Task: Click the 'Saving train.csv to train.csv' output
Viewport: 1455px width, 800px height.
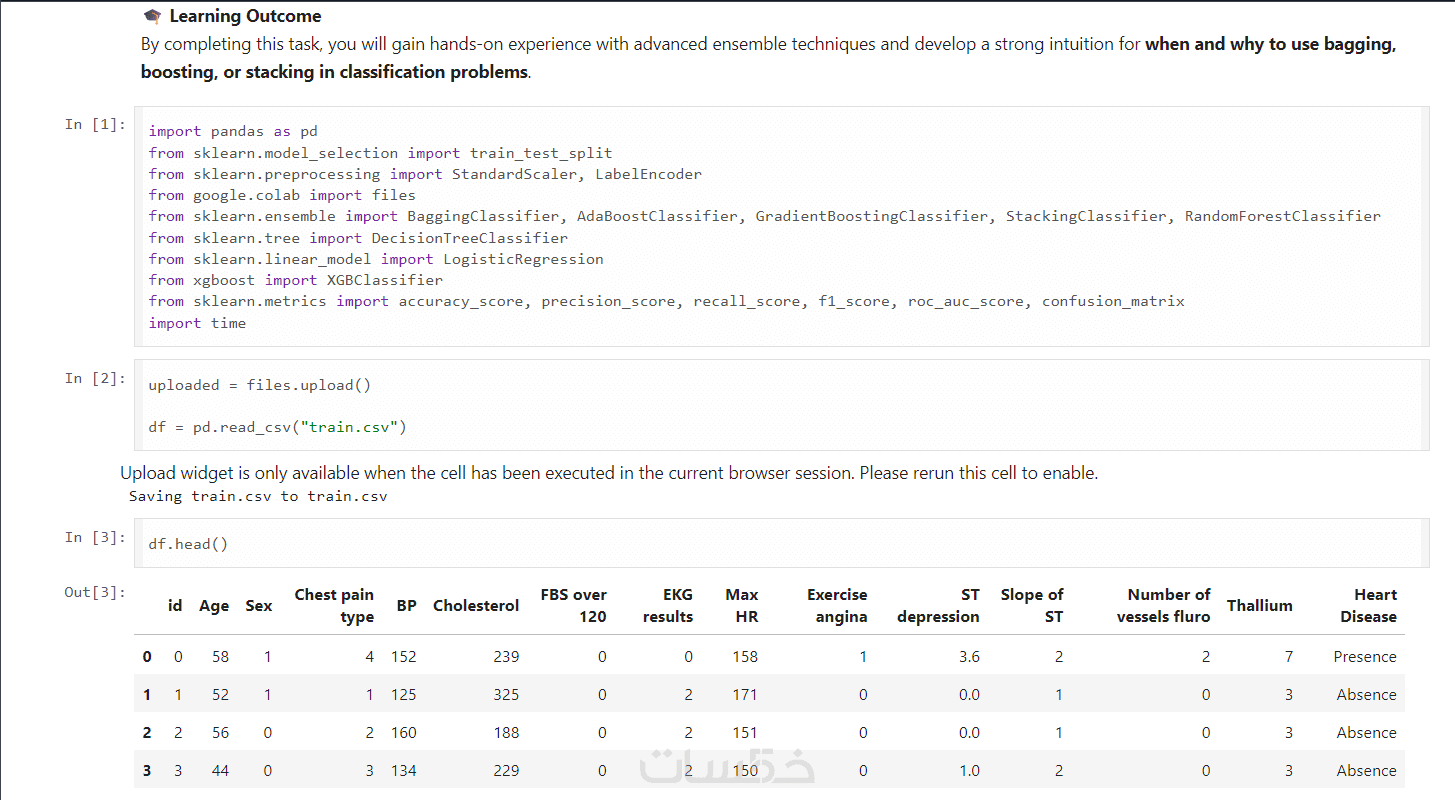Action: pyautogui.click(x=257, y=496)
